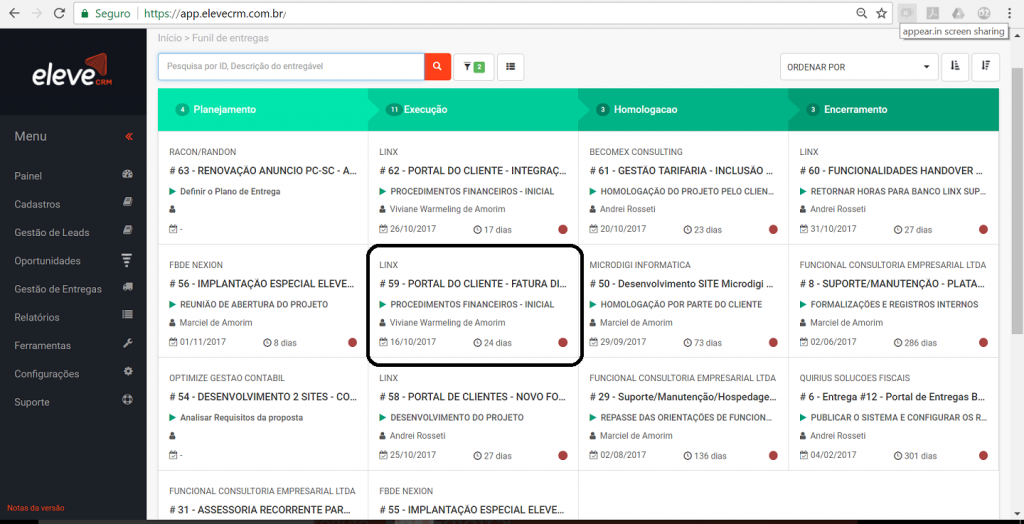Click the zoom magnifier in address bar
Screen dimensions: 1024x524
862,13
